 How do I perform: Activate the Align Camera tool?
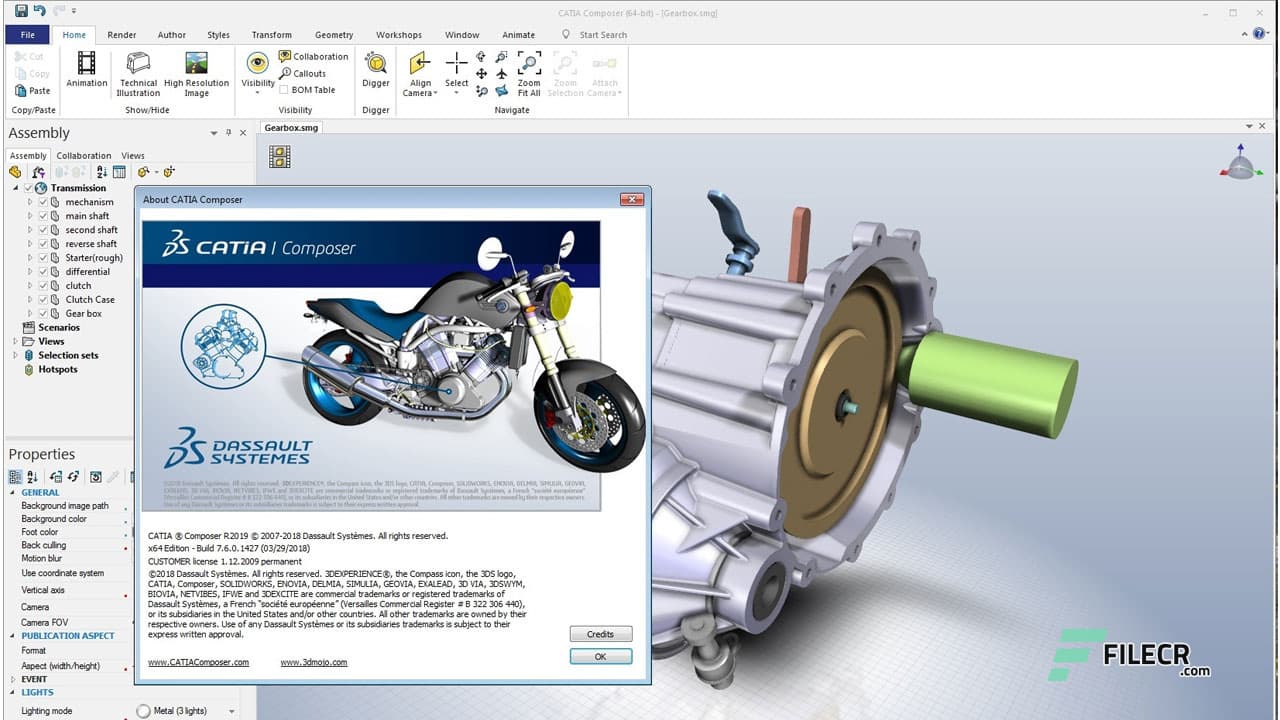click(419, 73)
